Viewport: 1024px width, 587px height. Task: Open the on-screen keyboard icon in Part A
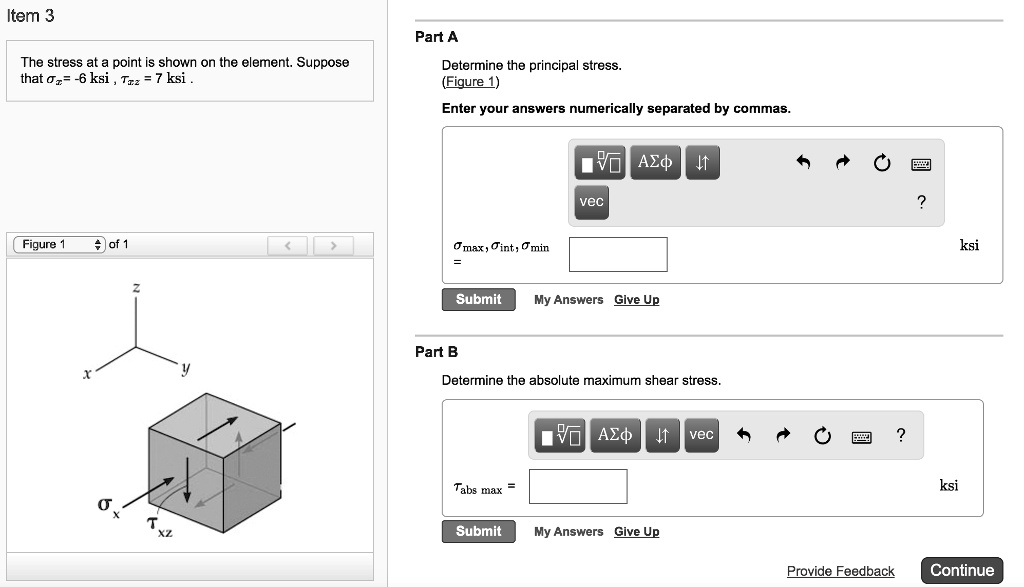coord(920,162)
